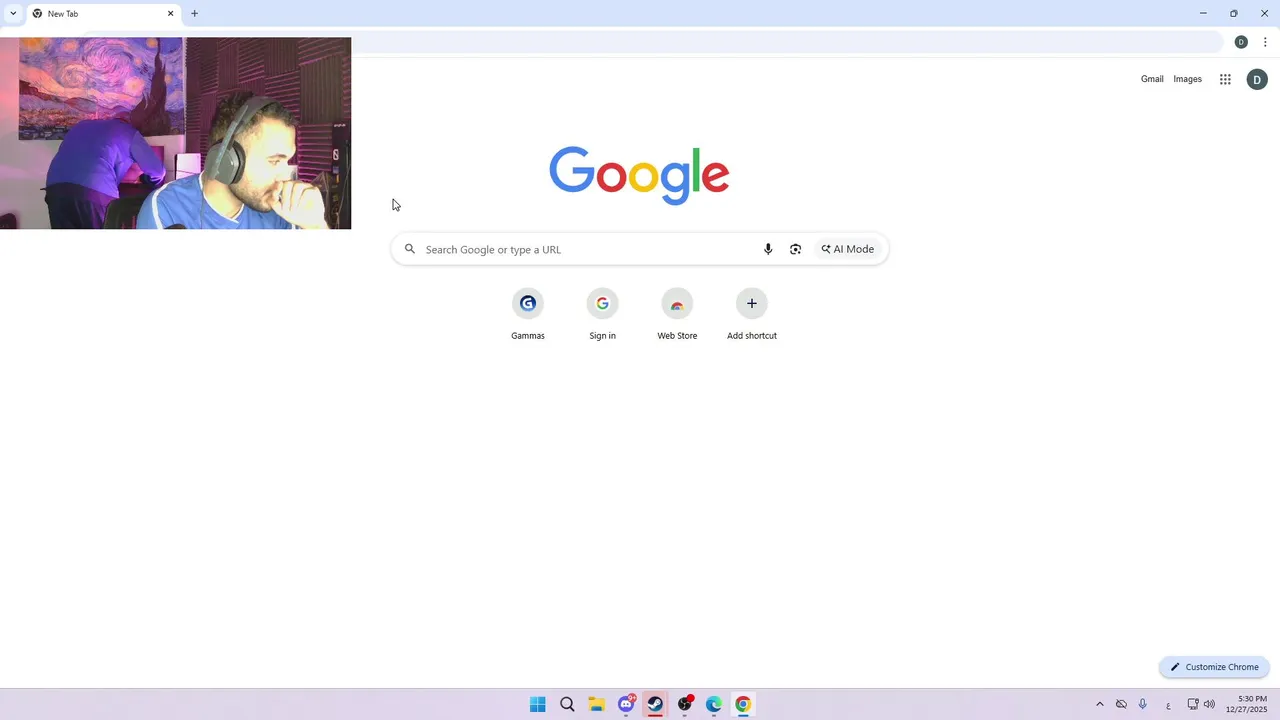1280x720 pixels.
Task: Open the taskbar clock and date
Action: 1246,704
